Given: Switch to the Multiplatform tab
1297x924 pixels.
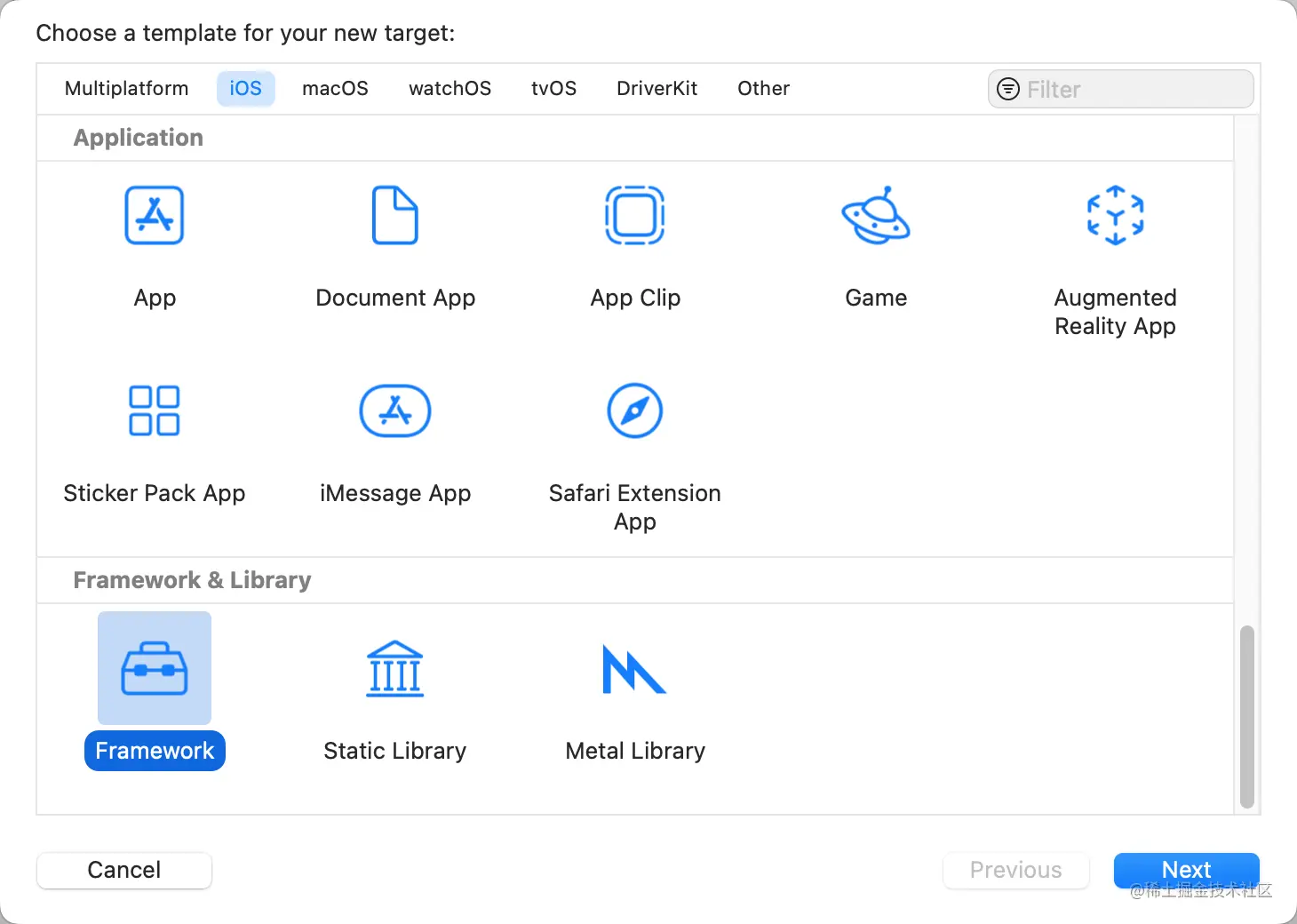Looking at the screenshot, I should click(x=127, y=89).
